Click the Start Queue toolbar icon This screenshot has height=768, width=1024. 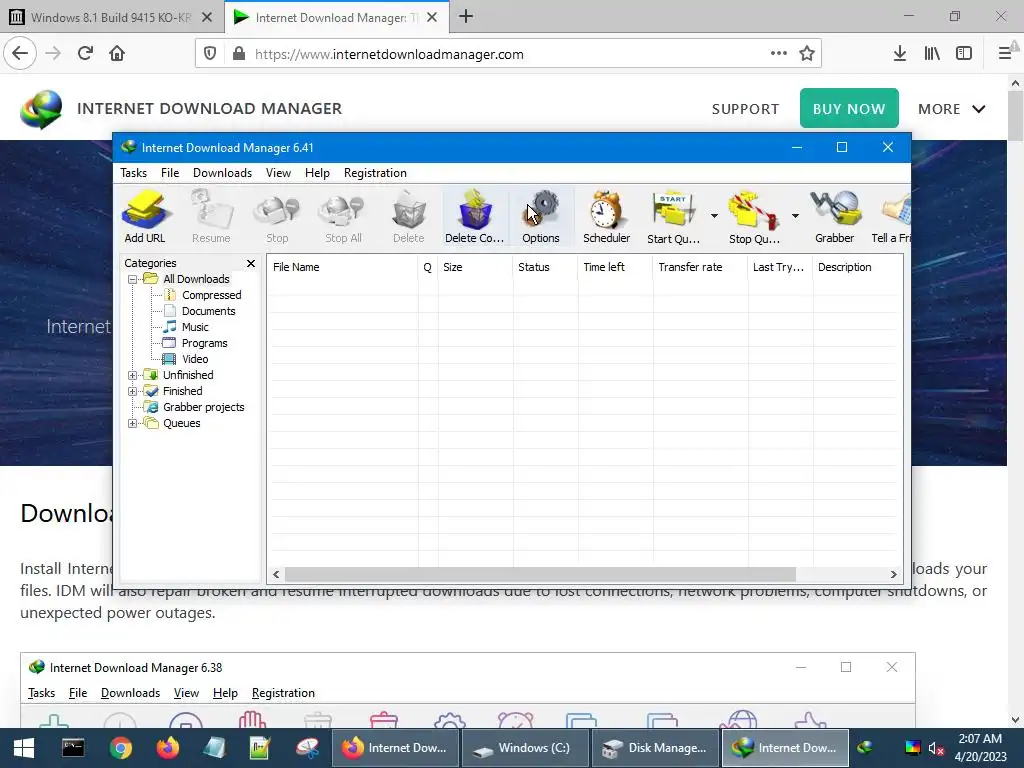tap(673, 217)
